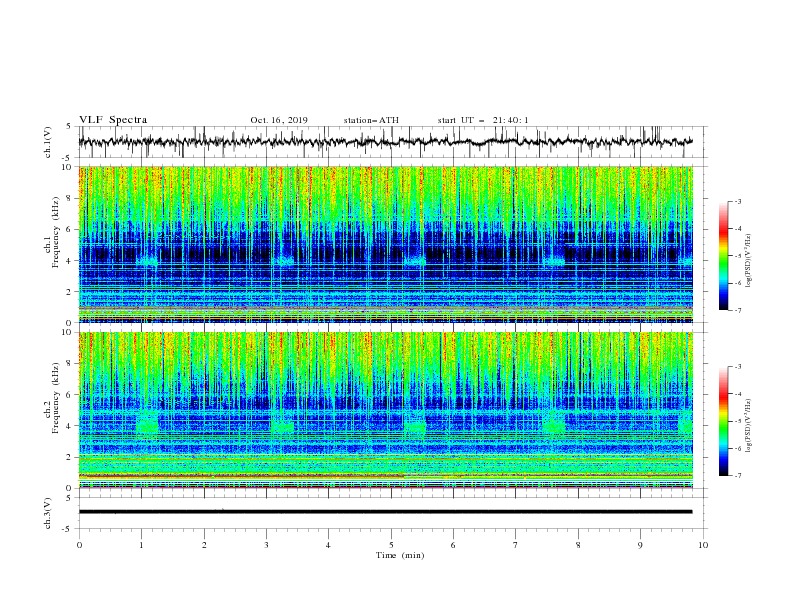Click time axis tick label "10"
Viewport: 792px width, 612px height.
click(703, 545)
